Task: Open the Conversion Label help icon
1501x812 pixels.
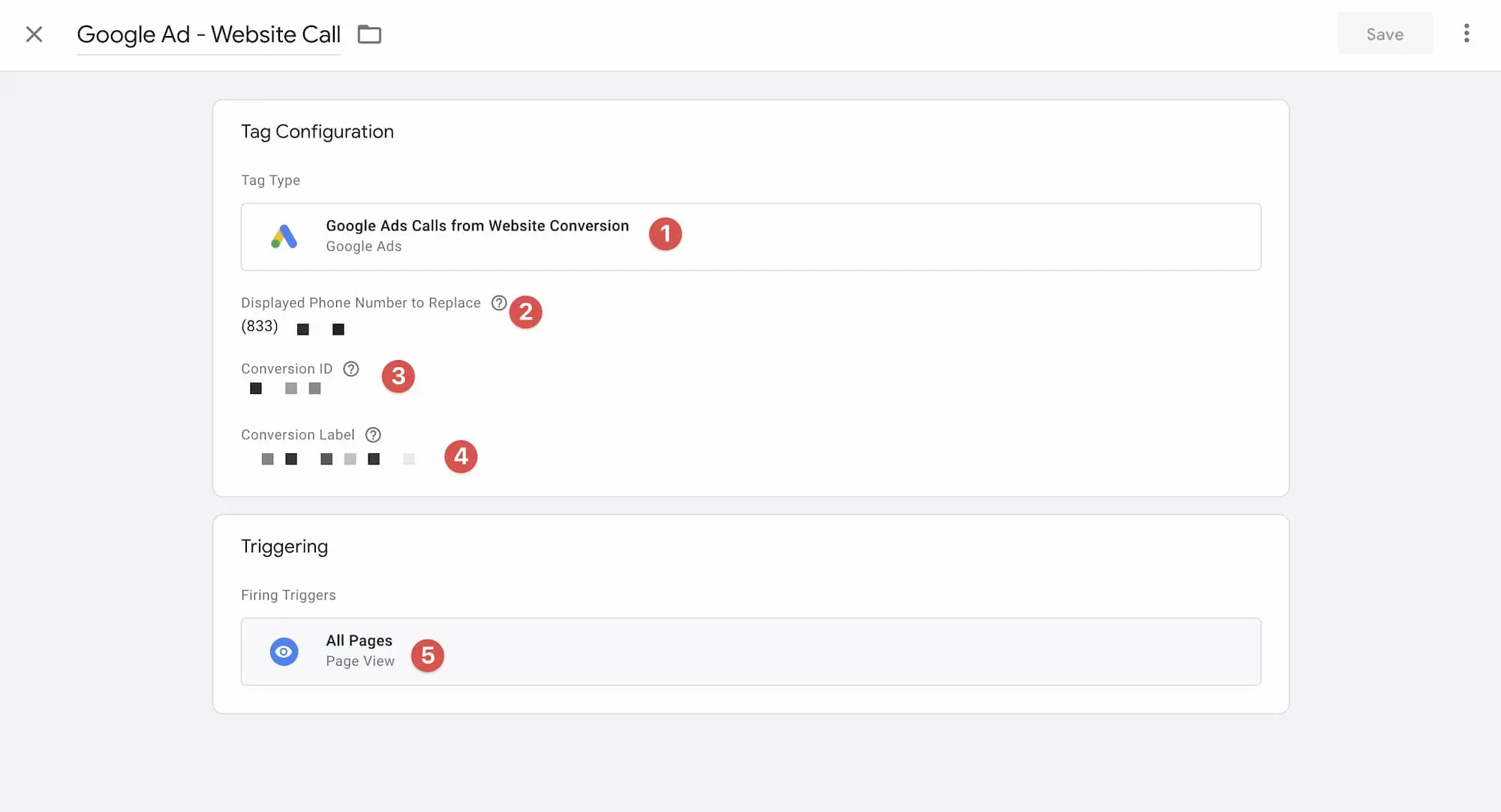Action: [x=373, y=435]
